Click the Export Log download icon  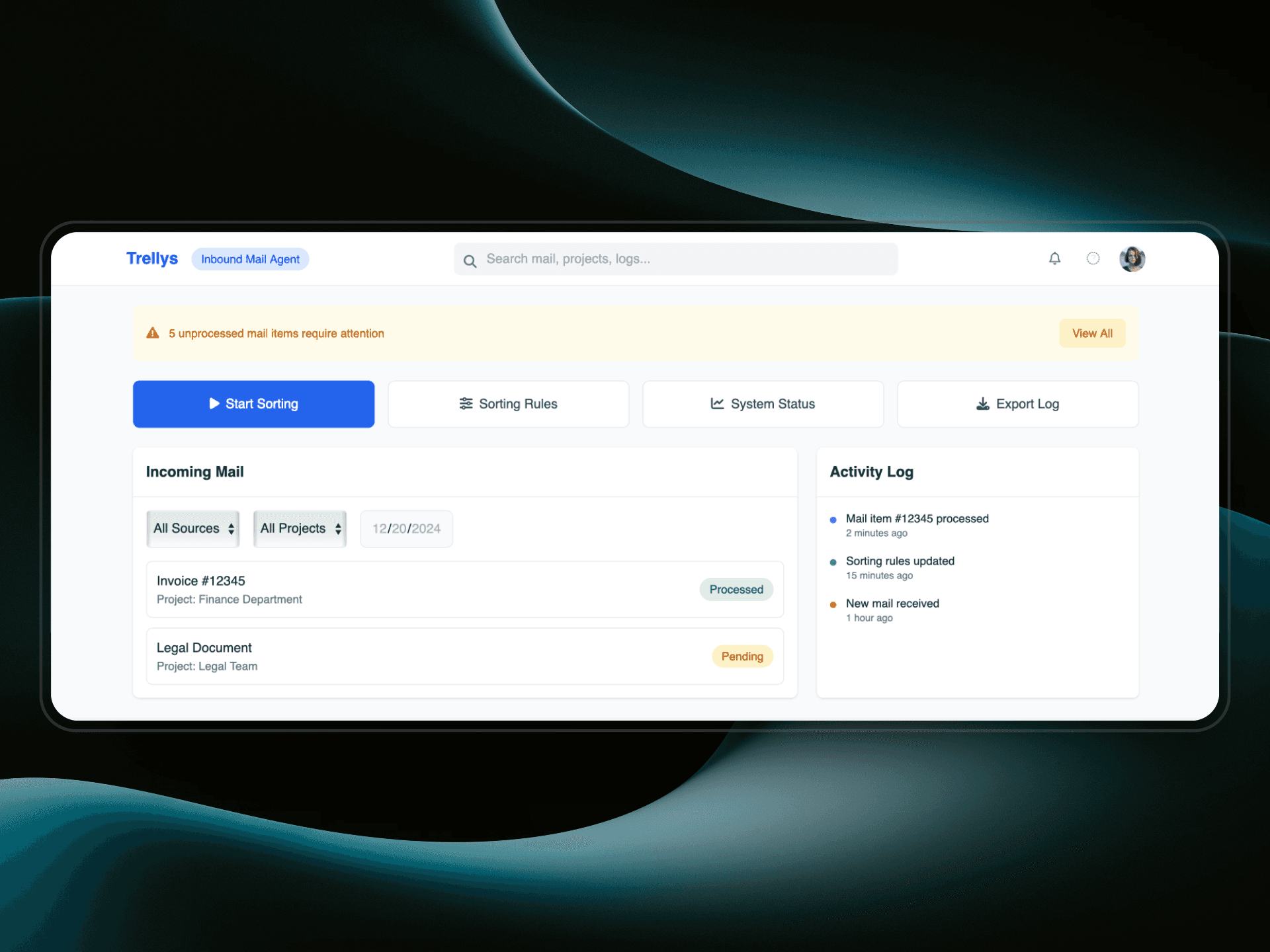[983, 403]
